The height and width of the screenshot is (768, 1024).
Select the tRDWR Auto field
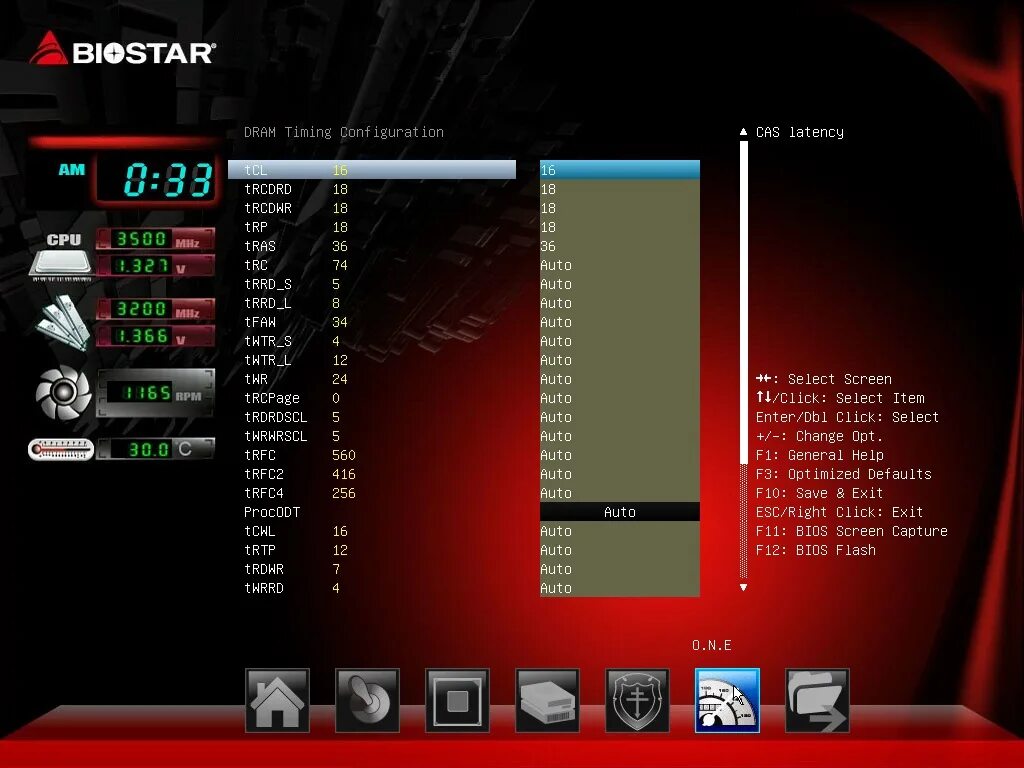620,569
